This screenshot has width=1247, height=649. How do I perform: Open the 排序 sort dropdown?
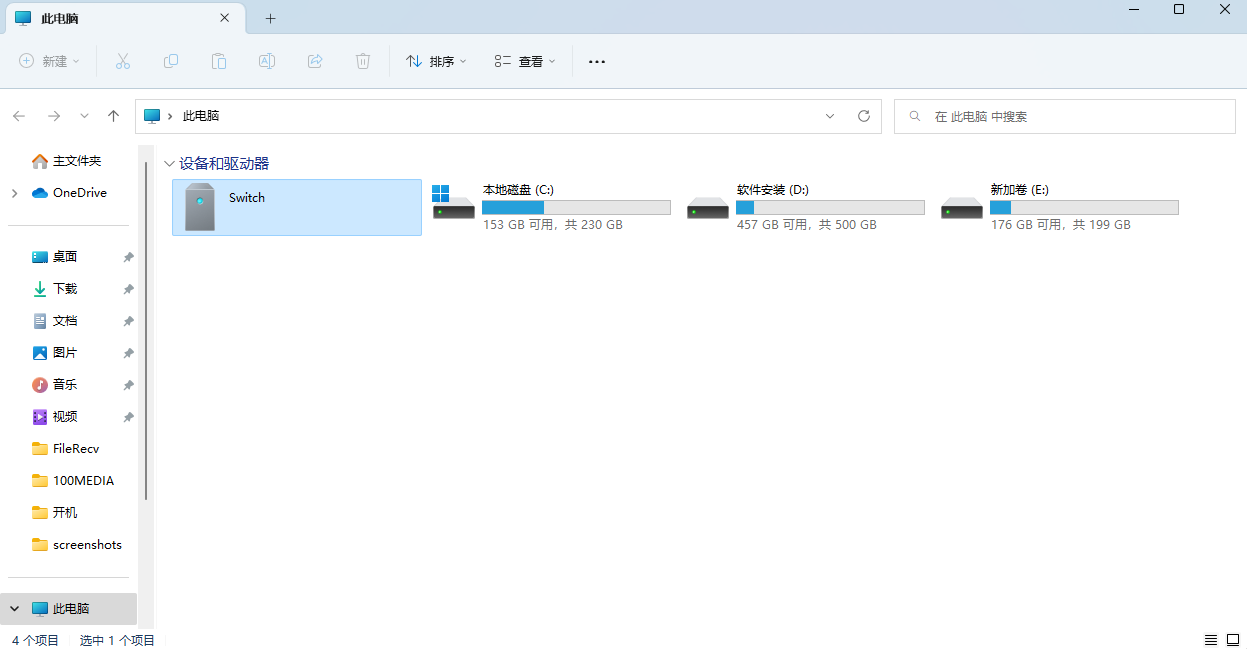tap(436, 61)
